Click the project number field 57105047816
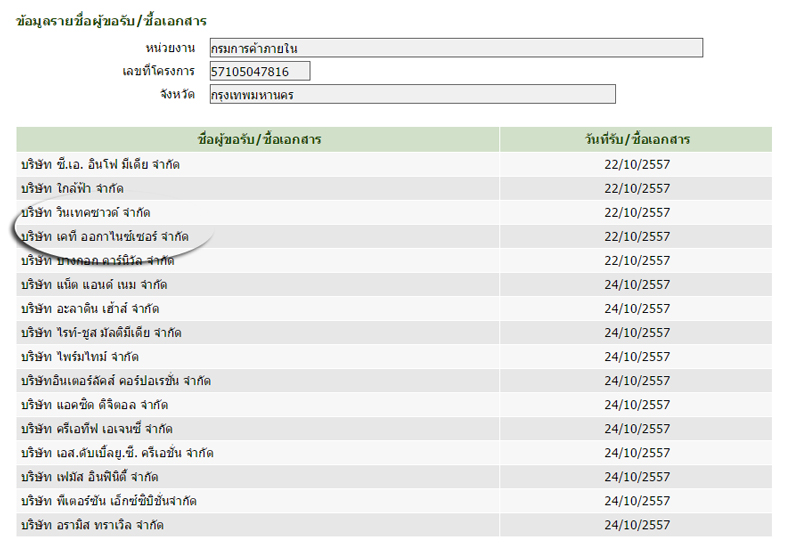 coord(259,71)
